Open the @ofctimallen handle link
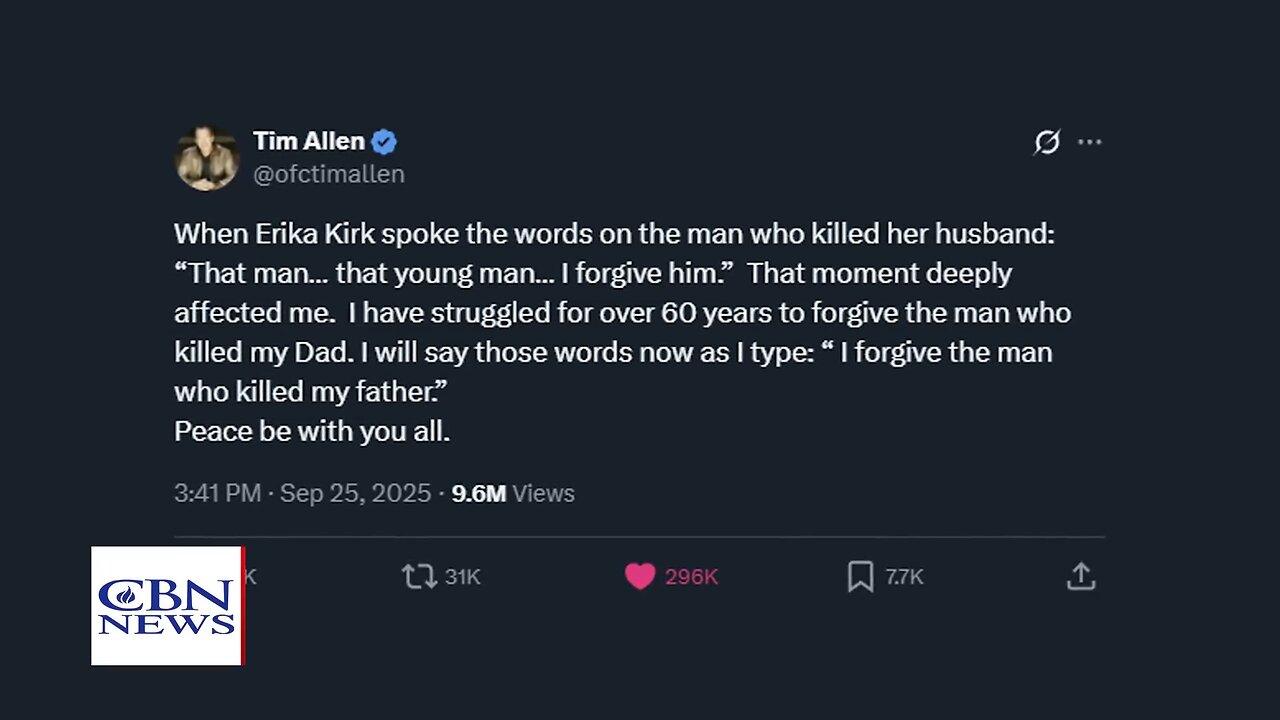Screen dimensions: 1280x720 pos(328,174)
